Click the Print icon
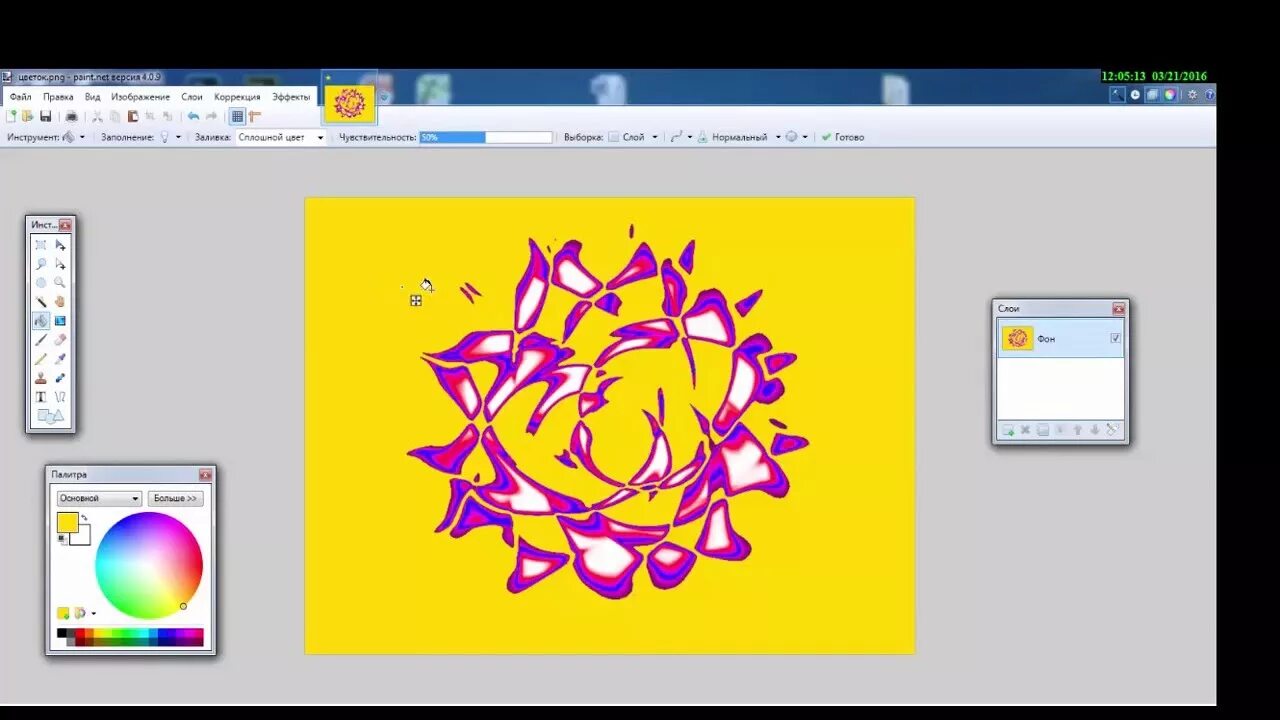This screenshot has height=720, width=1280. pos(71,116)
